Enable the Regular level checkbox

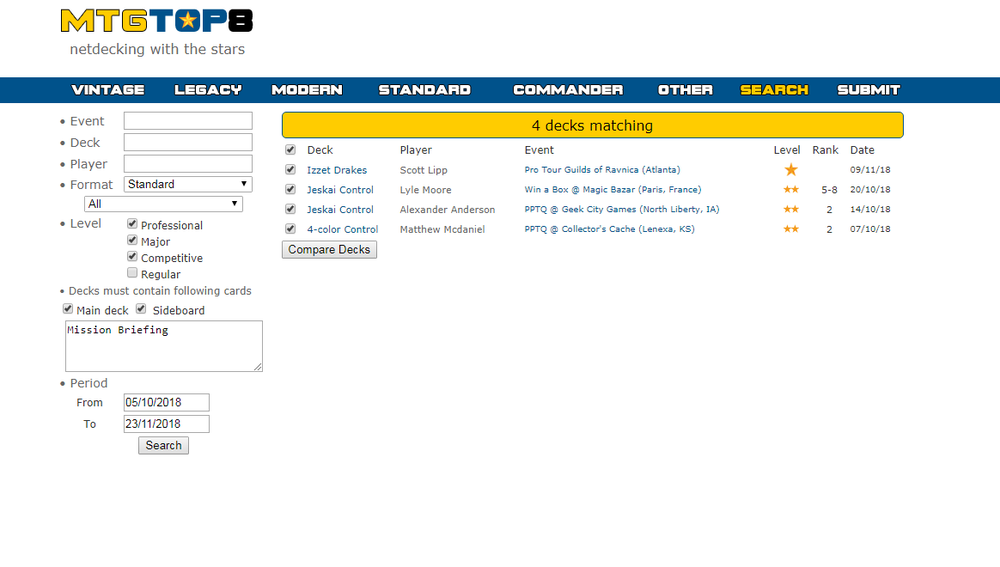[x=132, y=273]
